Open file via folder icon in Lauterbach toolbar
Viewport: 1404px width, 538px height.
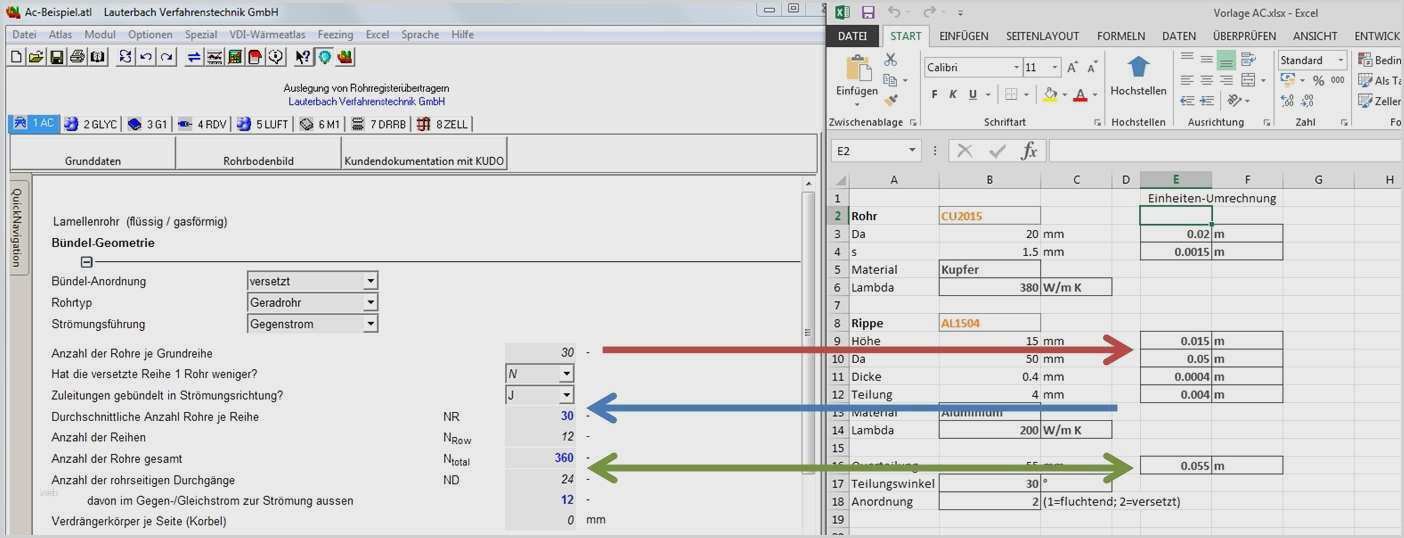point(36,57)
